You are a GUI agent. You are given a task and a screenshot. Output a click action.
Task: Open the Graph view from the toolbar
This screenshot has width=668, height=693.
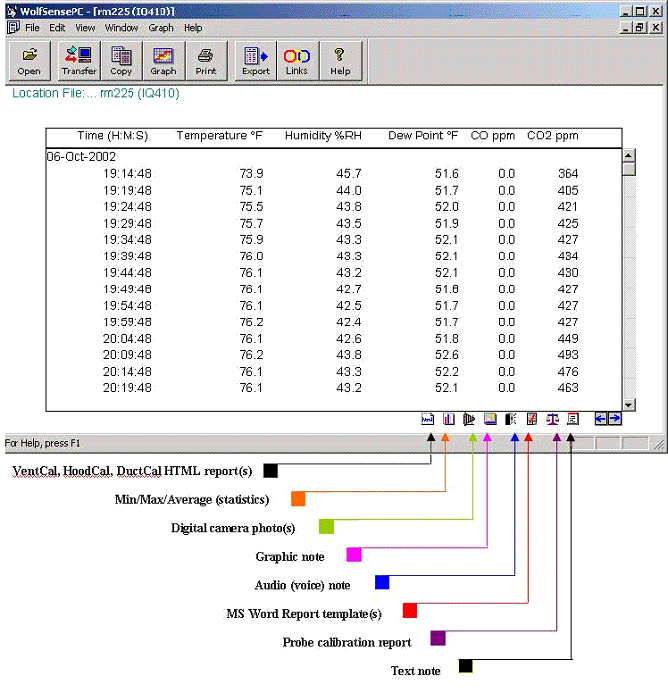tap(164, 61)
